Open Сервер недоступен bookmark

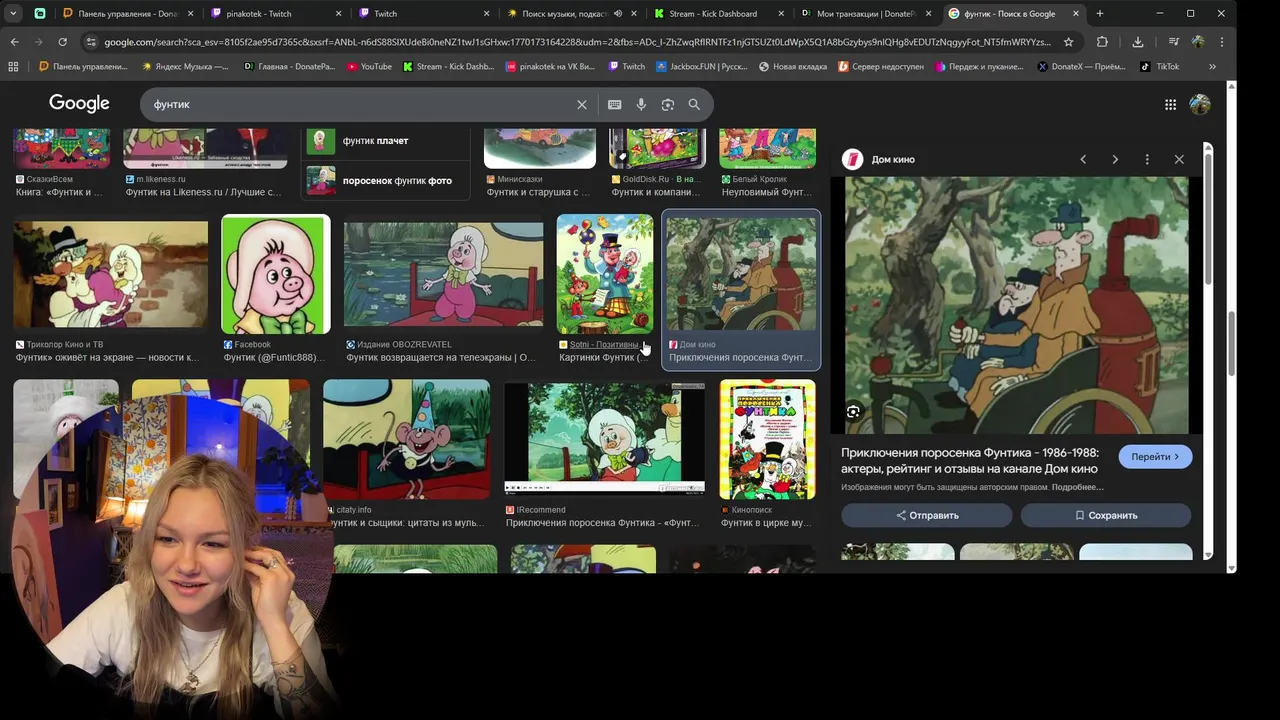tap(881, 66)
